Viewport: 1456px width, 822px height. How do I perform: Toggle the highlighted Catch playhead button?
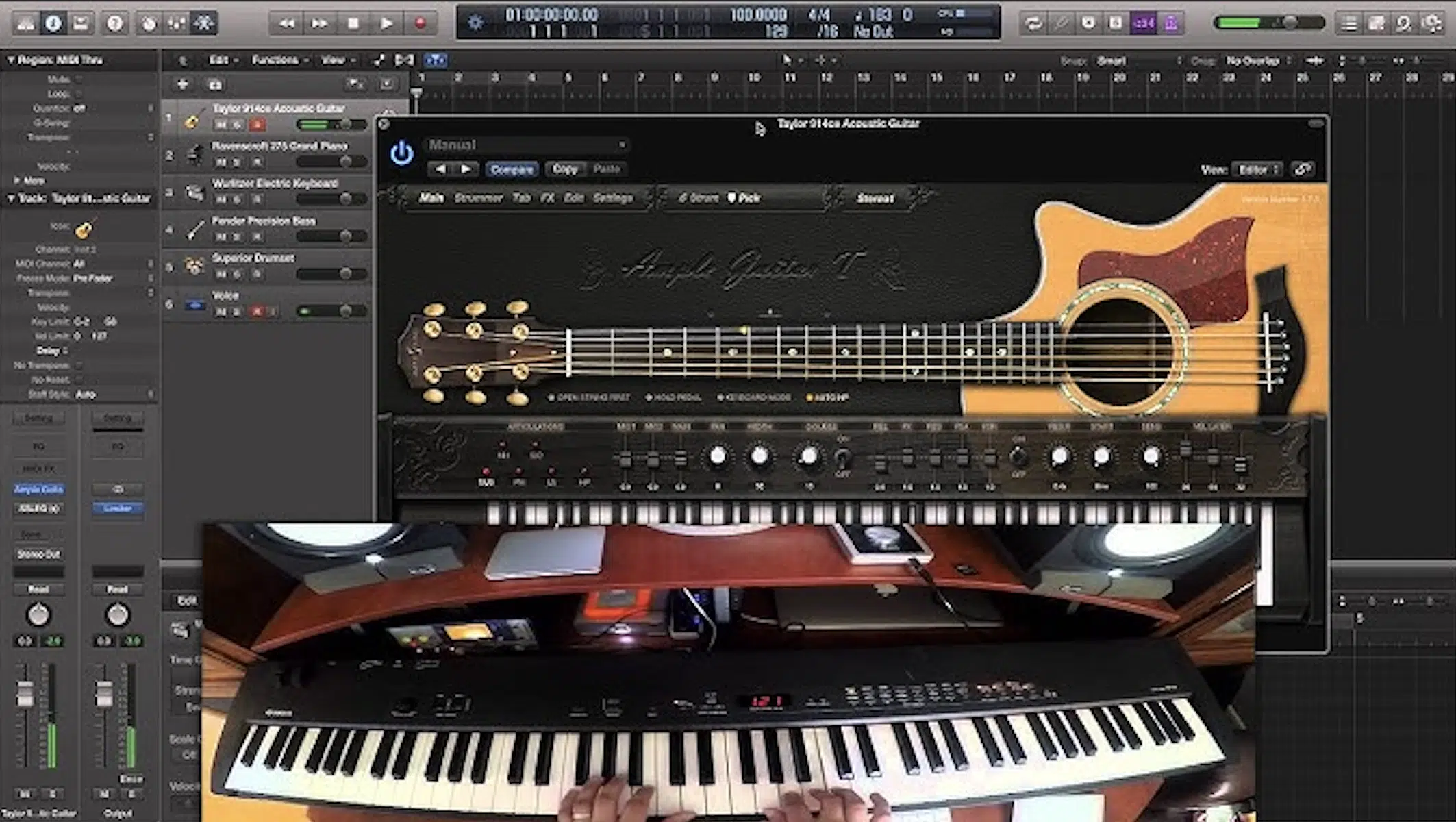pyautogui.click(x=436, y=60)
